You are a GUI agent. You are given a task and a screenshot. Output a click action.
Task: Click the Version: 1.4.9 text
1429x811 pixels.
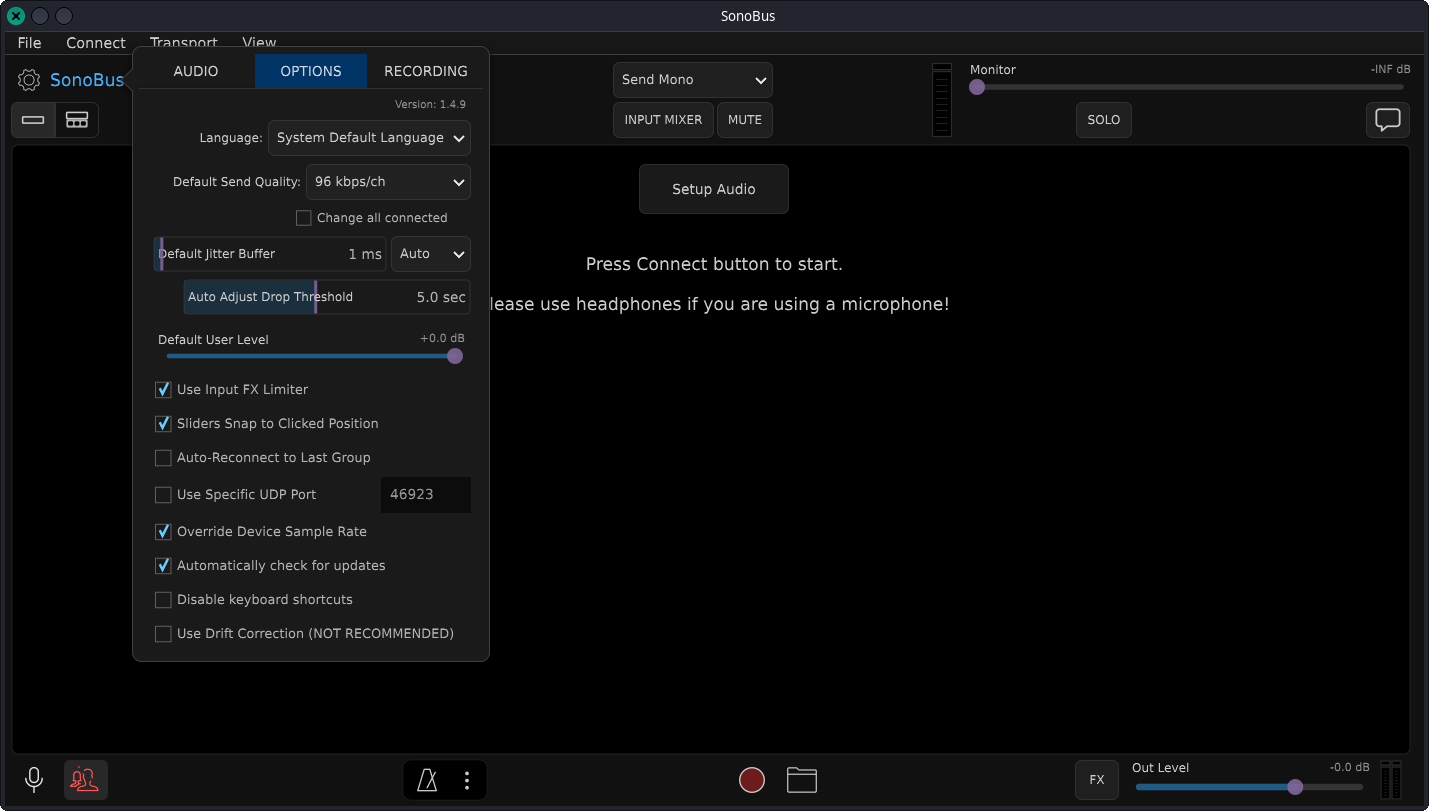(x=430, y=104)
